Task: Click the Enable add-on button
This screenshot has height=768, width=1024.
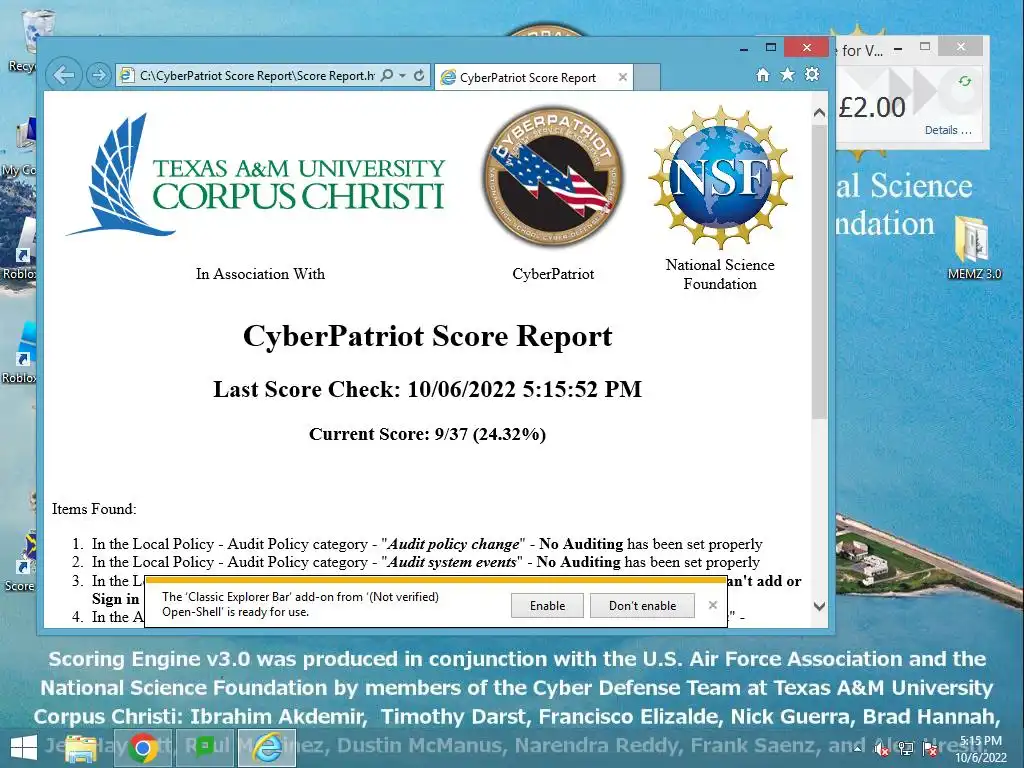Action: (x=547, y=605)
